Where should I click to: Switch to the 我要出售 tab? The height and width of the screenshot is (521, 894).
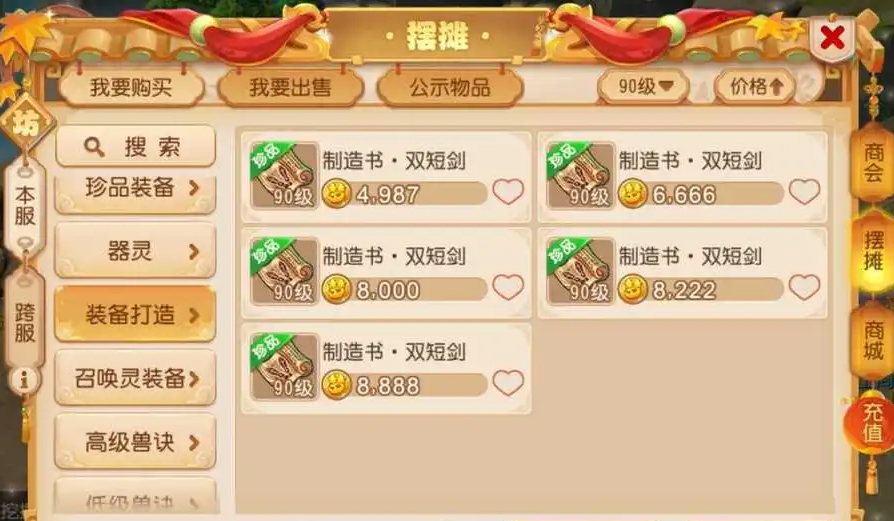tap(290, 87)
